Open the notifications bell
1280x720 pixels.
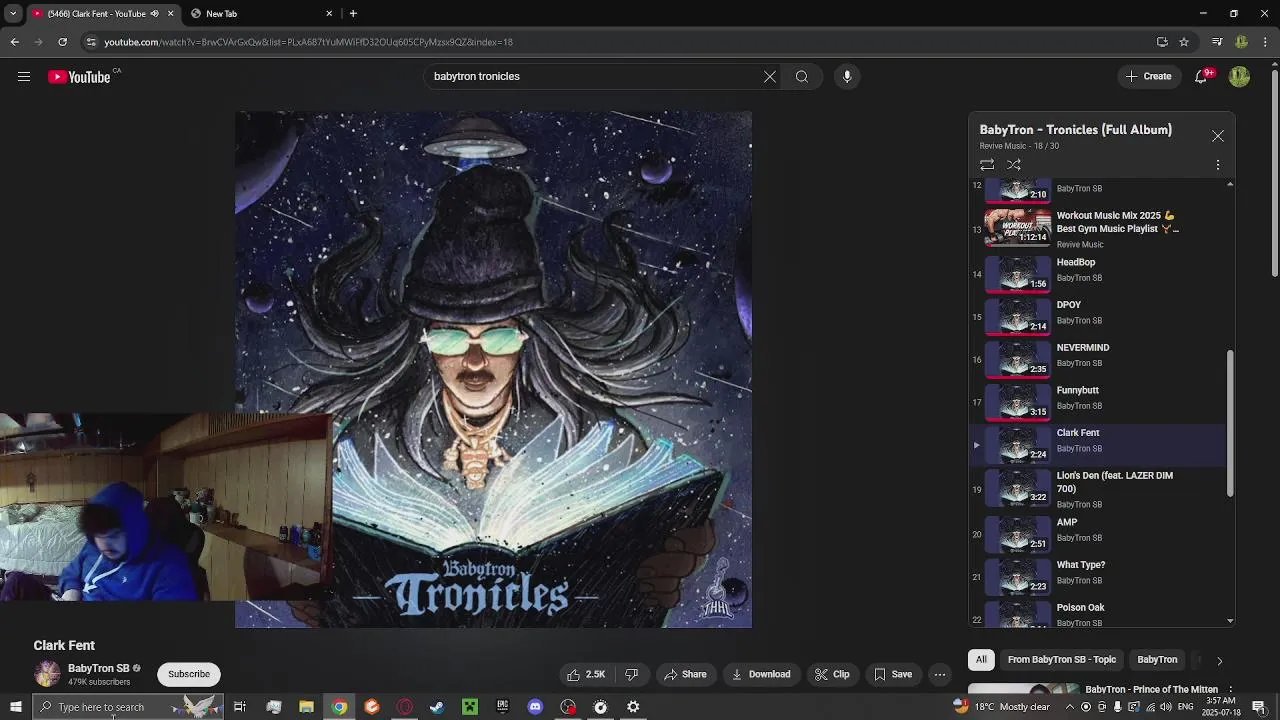pyautogui.click(x=1202, y=77)
